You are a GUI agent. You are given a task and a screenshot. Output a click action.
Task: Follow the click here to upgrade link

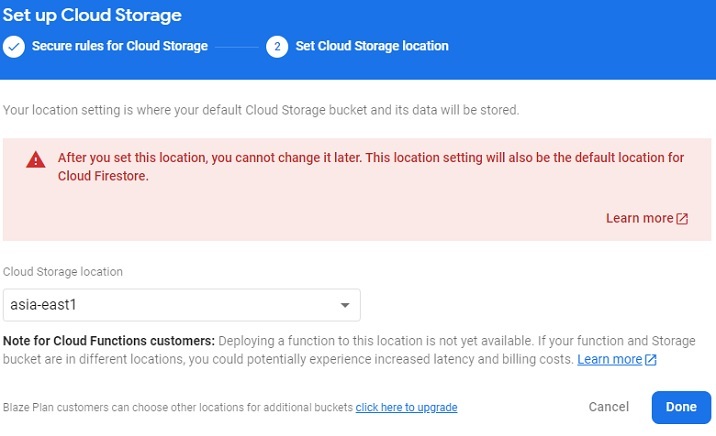(x=406, y=408)
